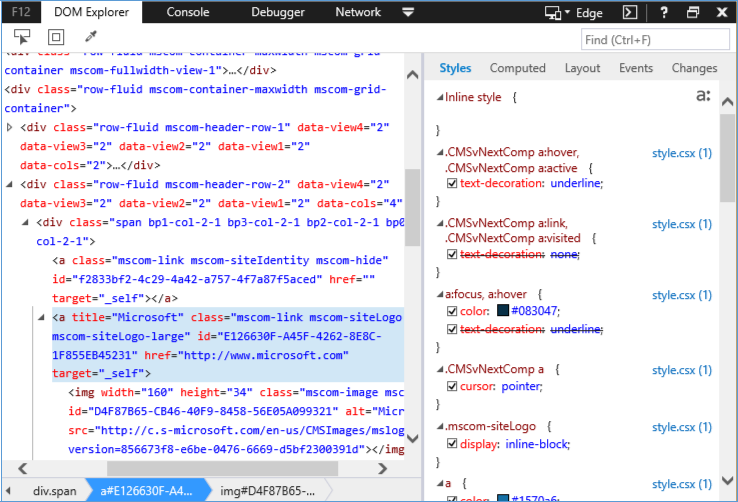Open the console drawer icon
The image size is (738, 502).
point(631,13)
